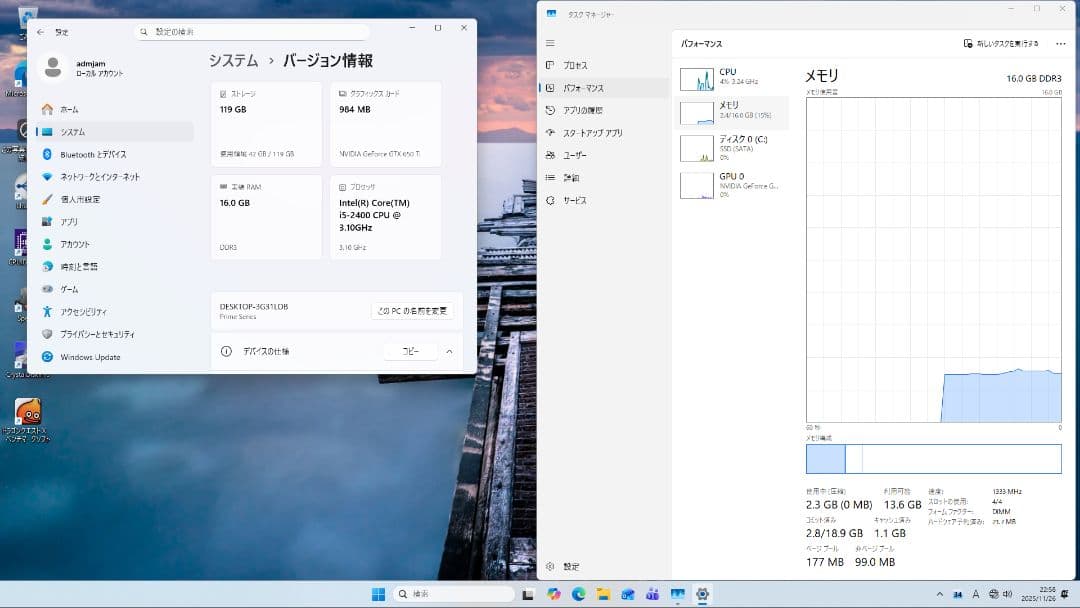Image resolution: width=1080 pixels, height=608 pixels.
Task: Launch Microsoft Edge from the taskbar
Action: click(x=578, y=593)
